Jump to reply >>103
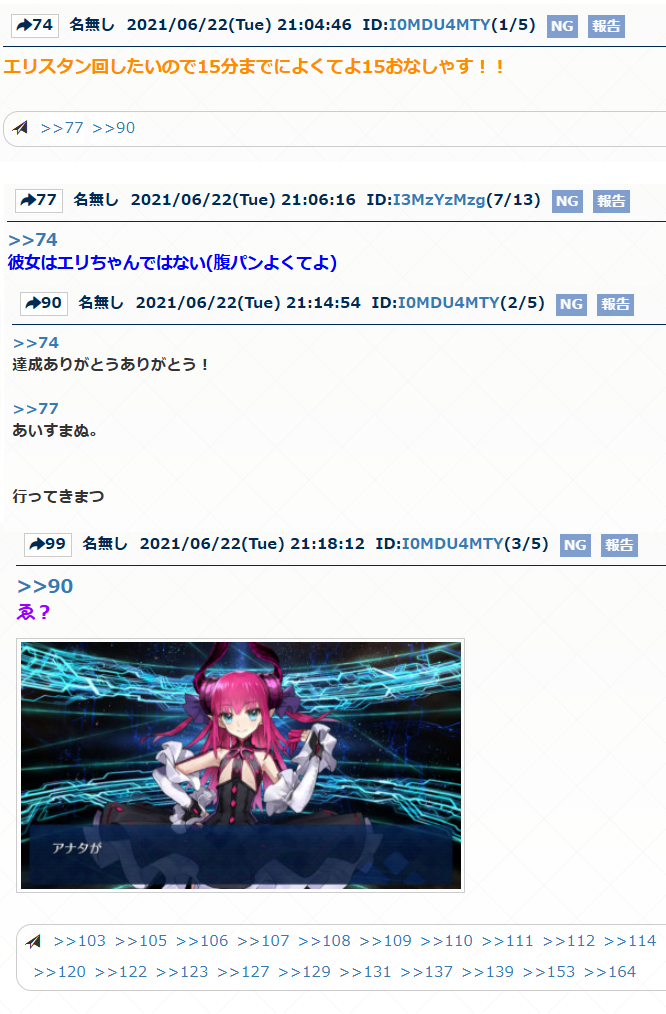 point(80,941)
